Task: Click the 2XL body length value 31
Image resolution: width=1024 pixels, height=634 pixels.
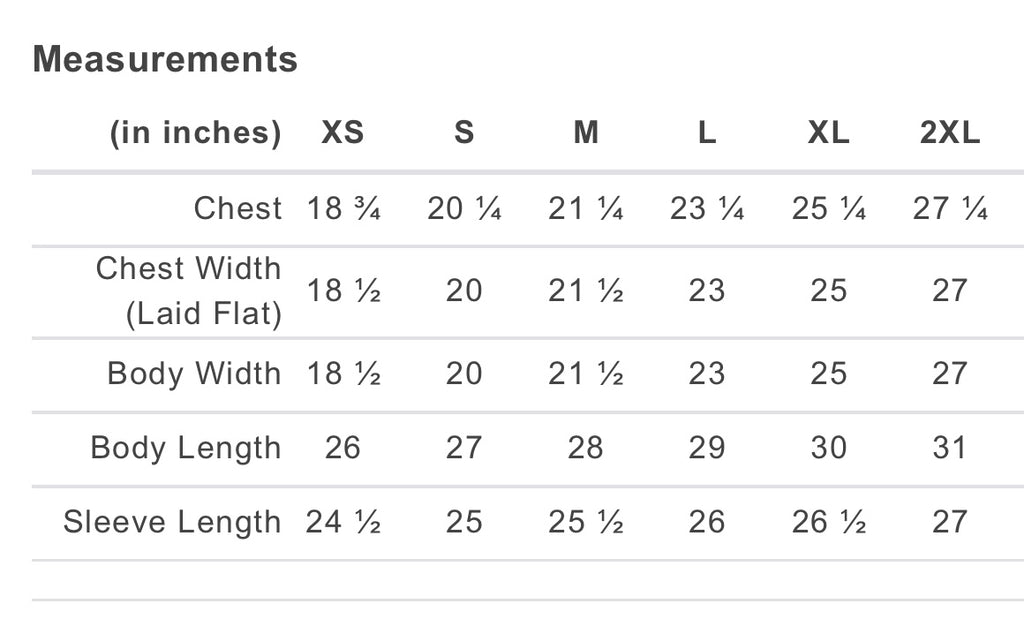Action: [x=950, y=448]
